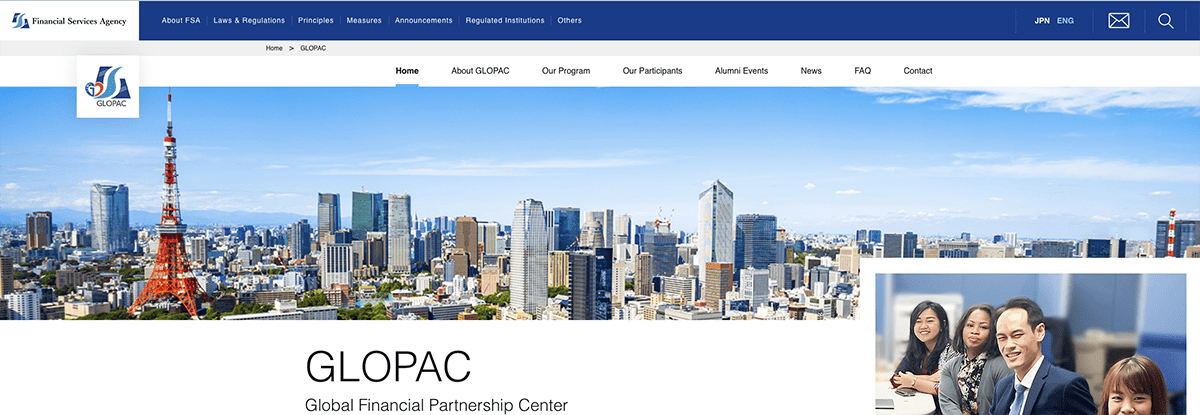Go to About GLOPAC page

[480, 71]
